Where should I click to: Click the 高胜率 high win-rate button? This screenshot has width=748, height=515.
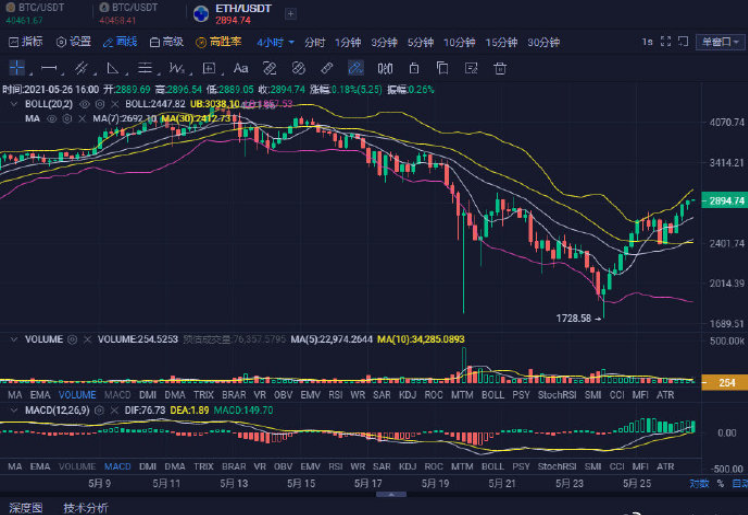pyautogui.click(x=218, y=42)
